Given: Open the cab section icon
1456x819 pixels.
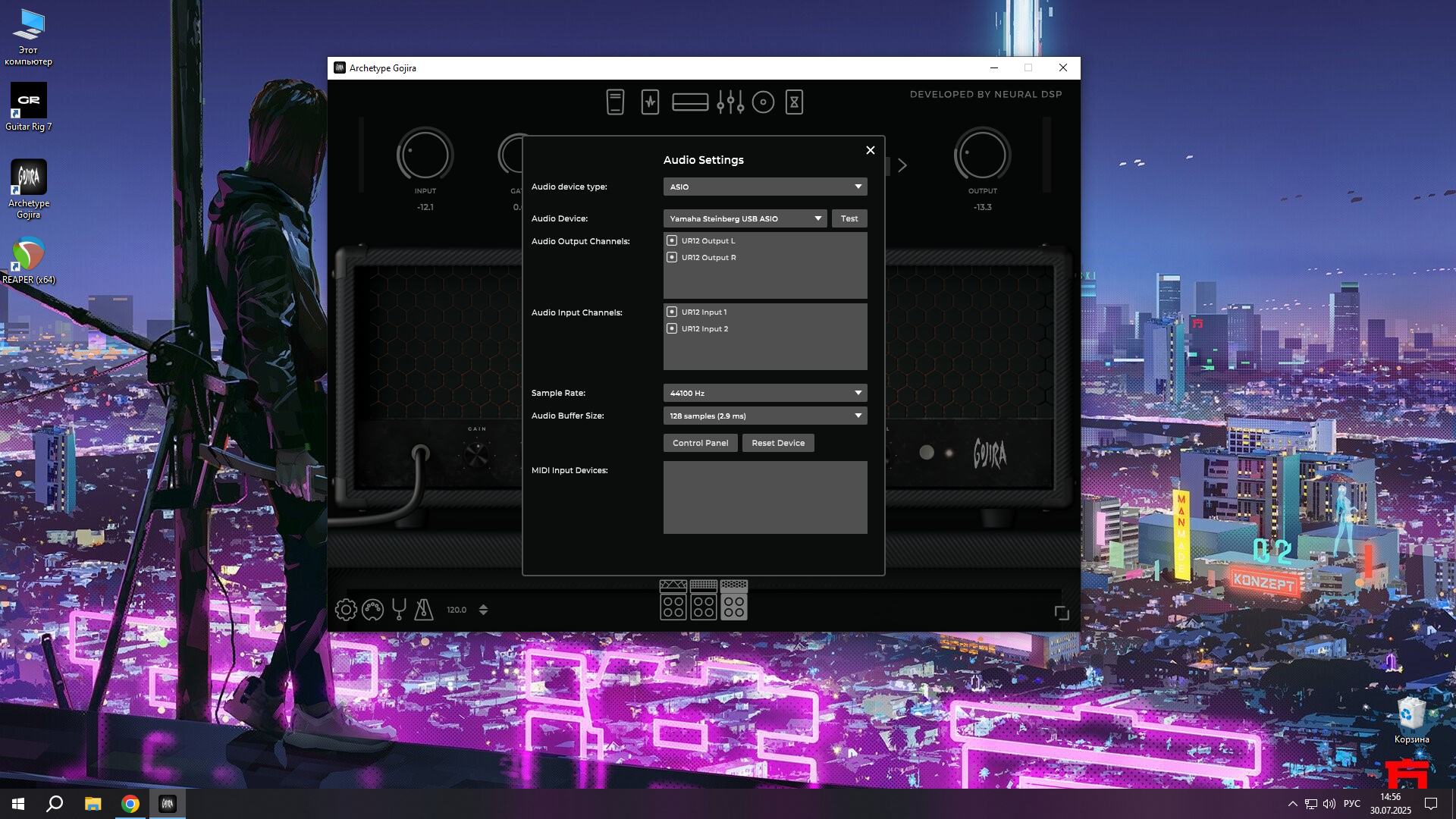Looking at the screenshot, I should click(763, 102).
